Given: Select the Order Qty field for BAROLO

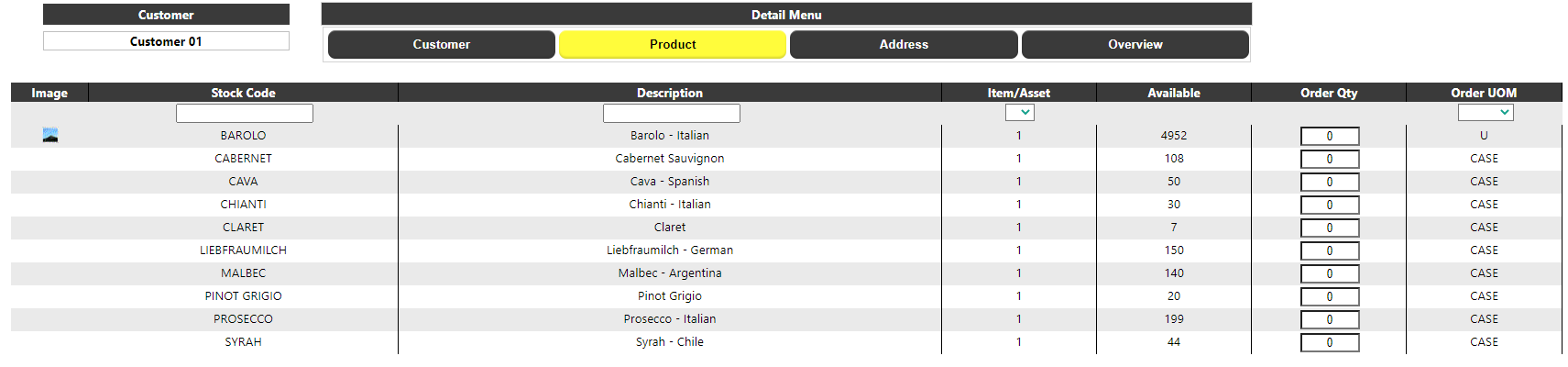Looking at the screenshot, I should click(1329, 136).
